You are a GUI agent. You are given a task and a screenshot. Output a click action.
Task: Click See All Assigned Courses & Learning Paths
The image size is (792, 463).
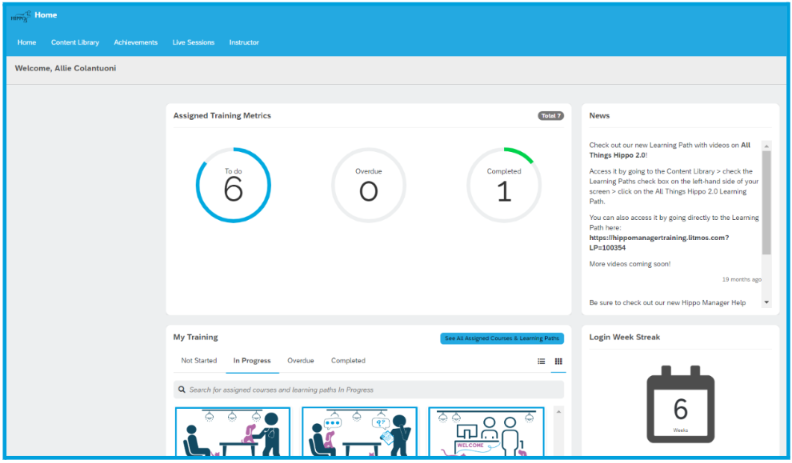pos(502,338)
